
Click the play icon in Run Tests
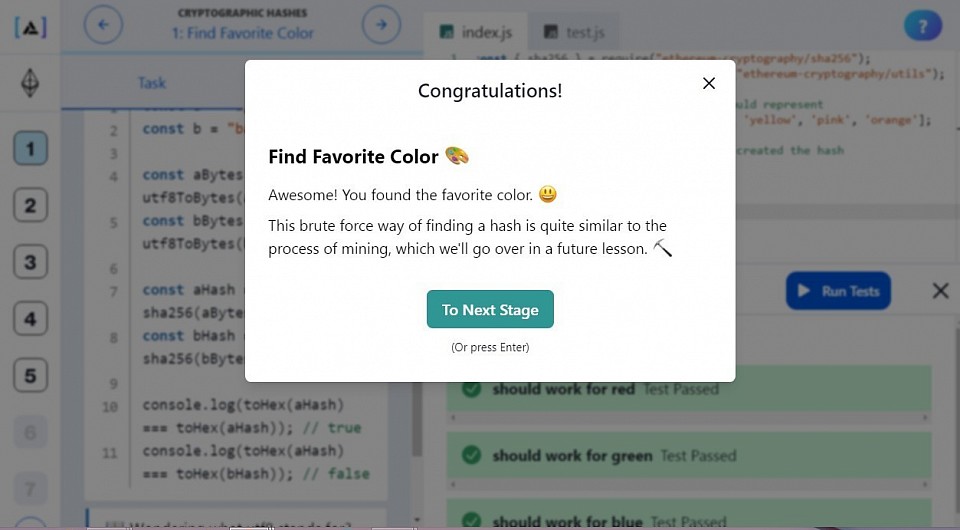(804, 291)
